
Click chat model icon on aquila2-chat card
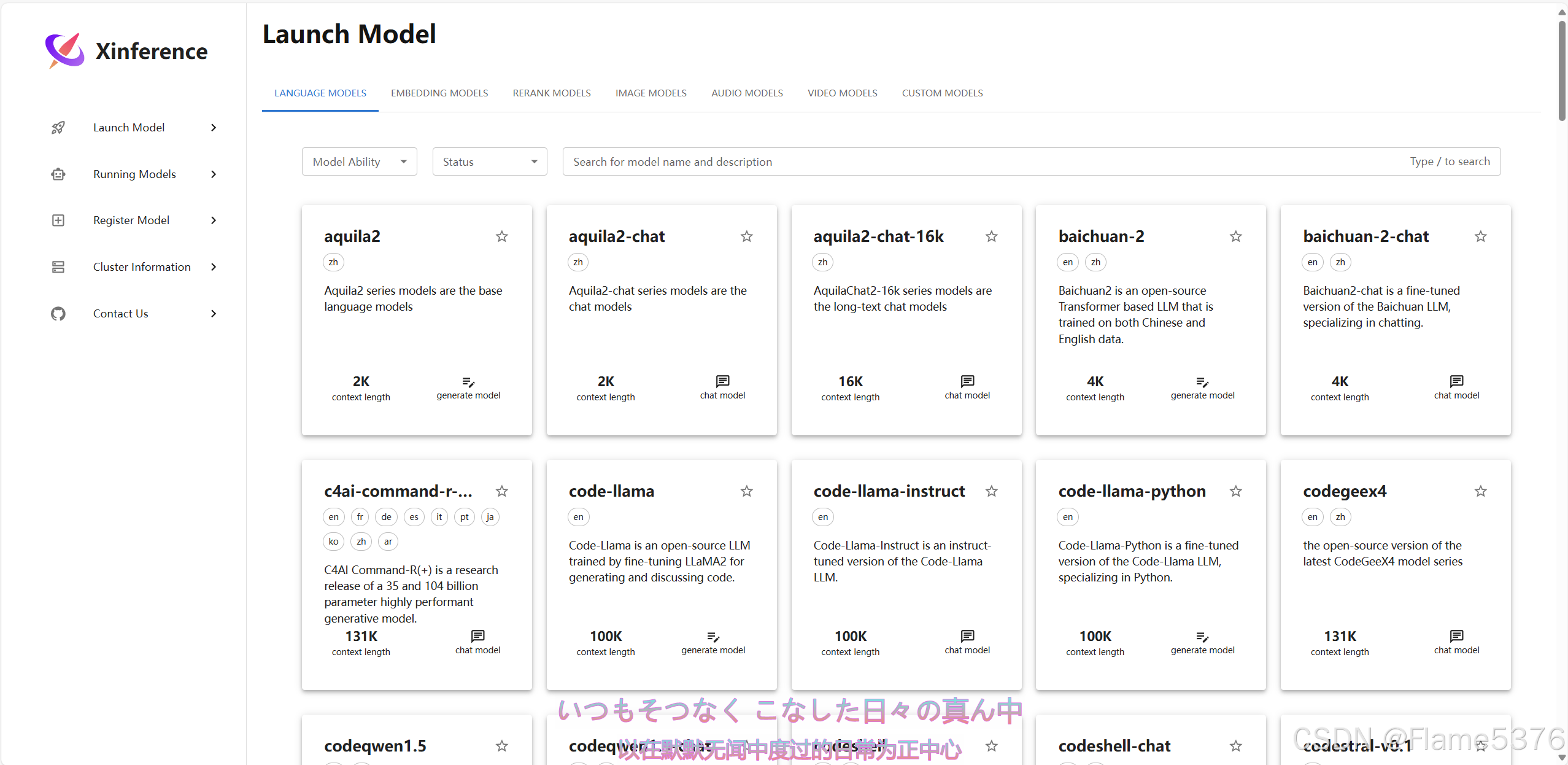pyautogui.click(x=722, y=381)
